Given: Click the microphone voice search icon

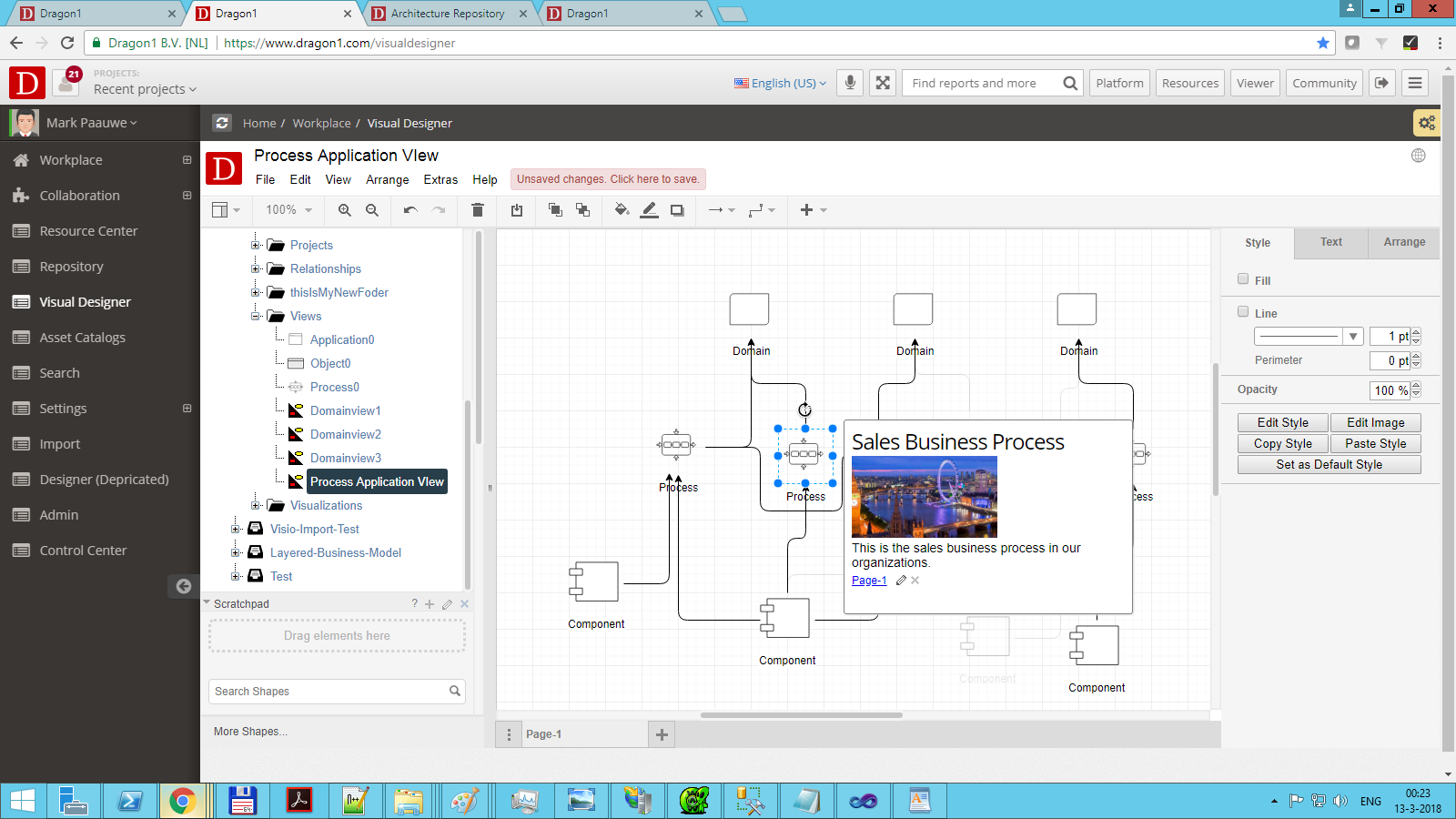Looking at the screenshot, I should coord(850,83).
